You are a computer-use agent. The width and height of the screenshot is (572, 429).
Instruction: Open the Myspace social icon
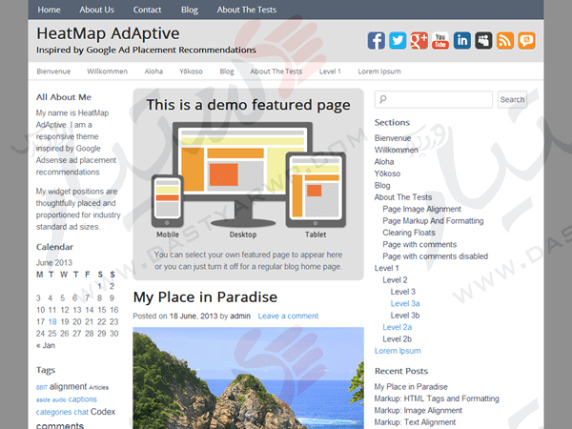pos(484,40)
